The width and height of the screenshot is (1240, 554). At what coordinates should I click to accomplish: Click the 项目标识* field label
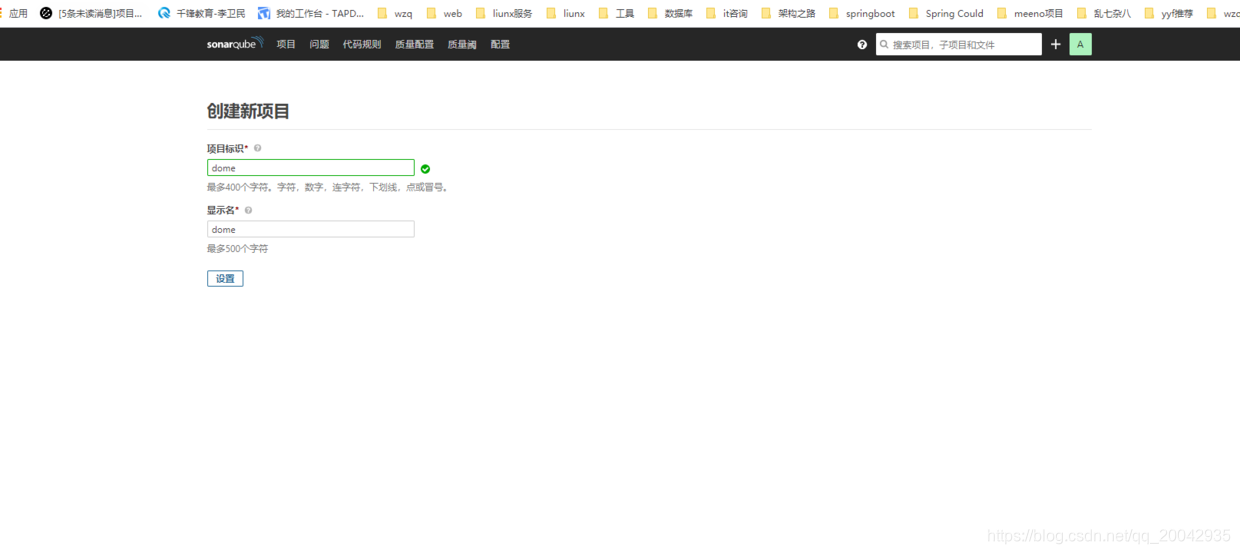pyautogui.click(x=228, y=148)
